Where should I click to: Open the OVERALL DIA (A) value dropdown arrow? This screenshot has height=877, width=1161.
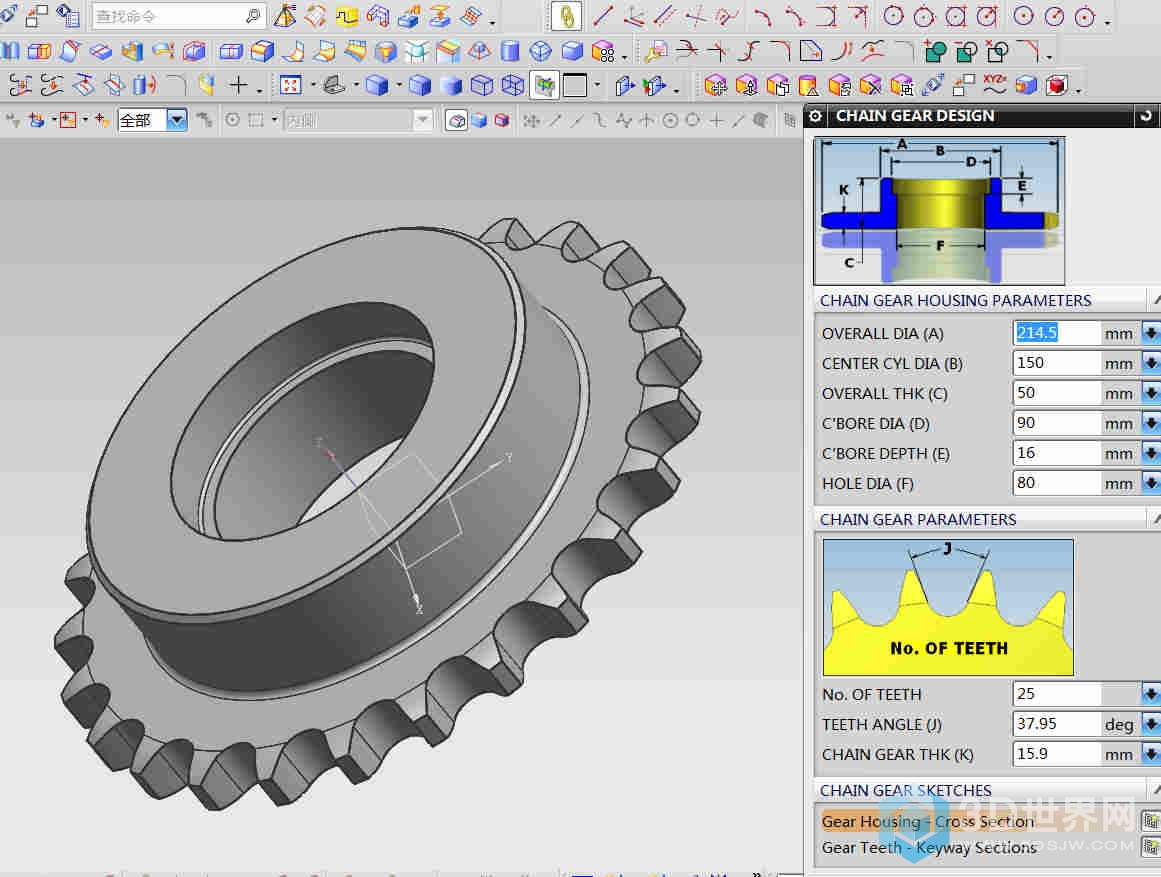(1150, 333)
